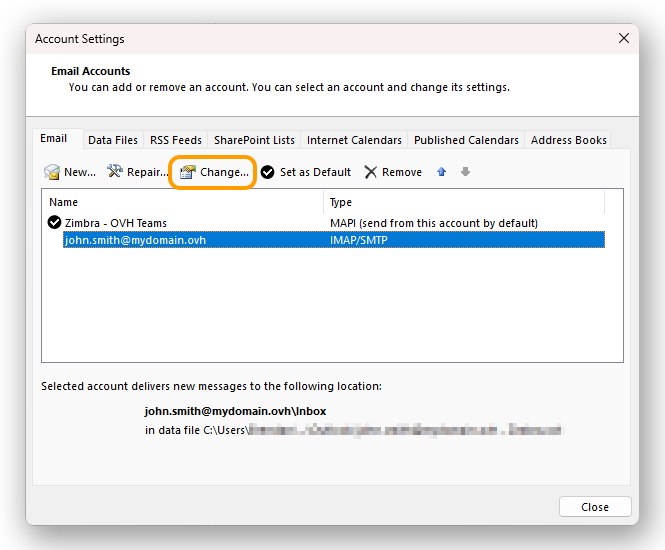Click the Repair tools icon
Image resolution: width=665 pixels, height=550 pixels.
[x=115, y=172]
